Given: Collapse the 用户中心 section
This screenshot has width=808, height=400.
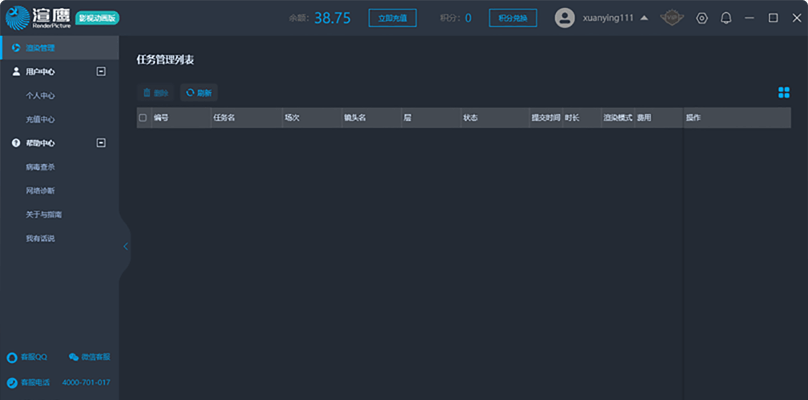Looking at the screenshot, I should [x=101, y=72].
